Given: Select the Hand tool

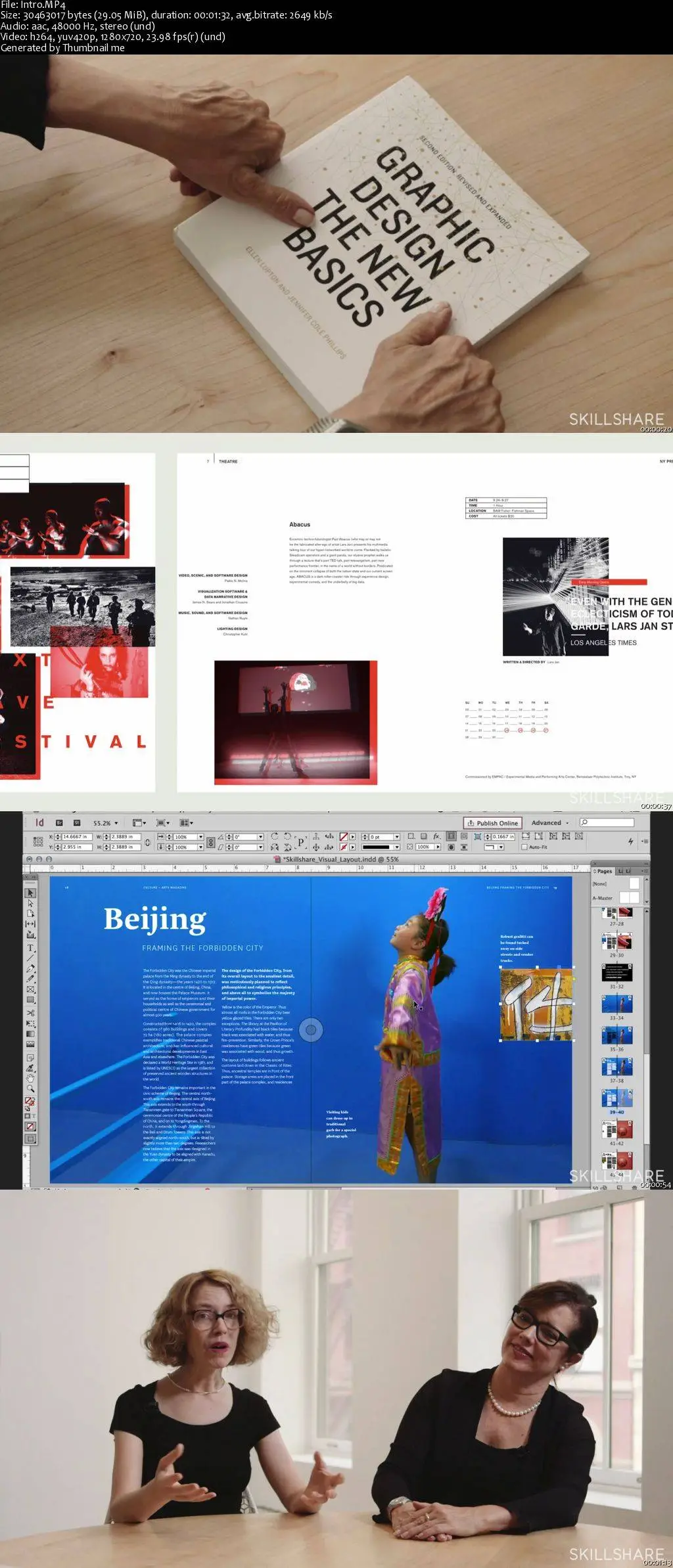Looking at the screenshot, I should click(x=30, y=1078).
